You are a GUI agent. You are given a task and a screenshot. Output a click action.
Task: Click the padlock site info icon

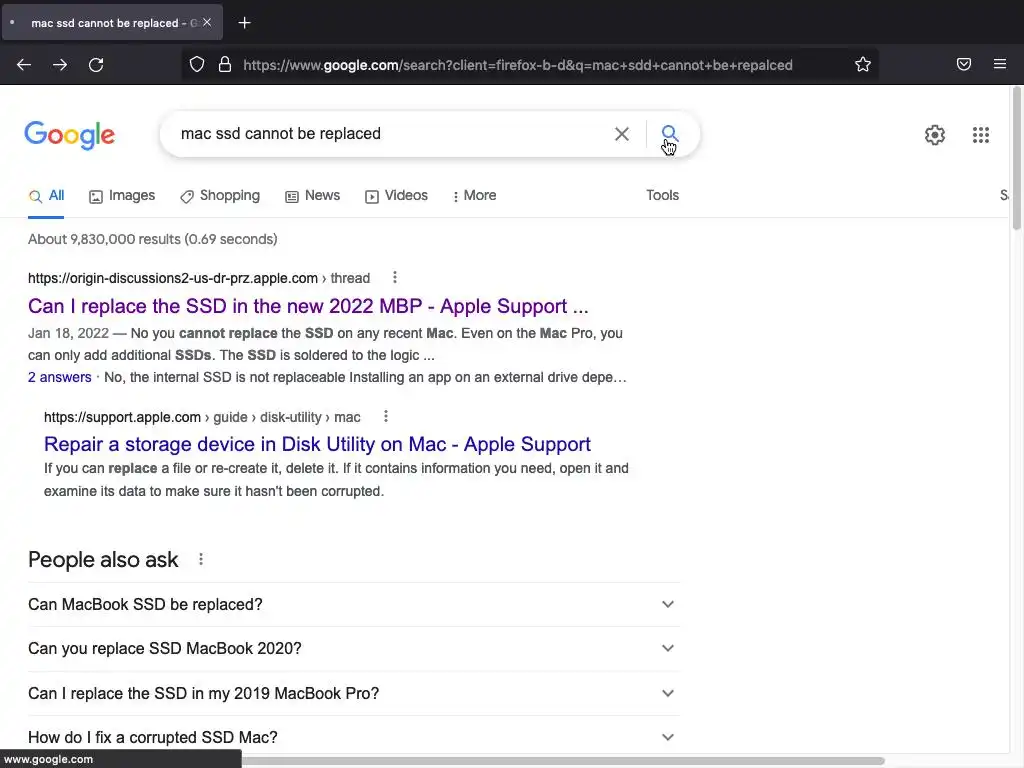pos(225,64)
